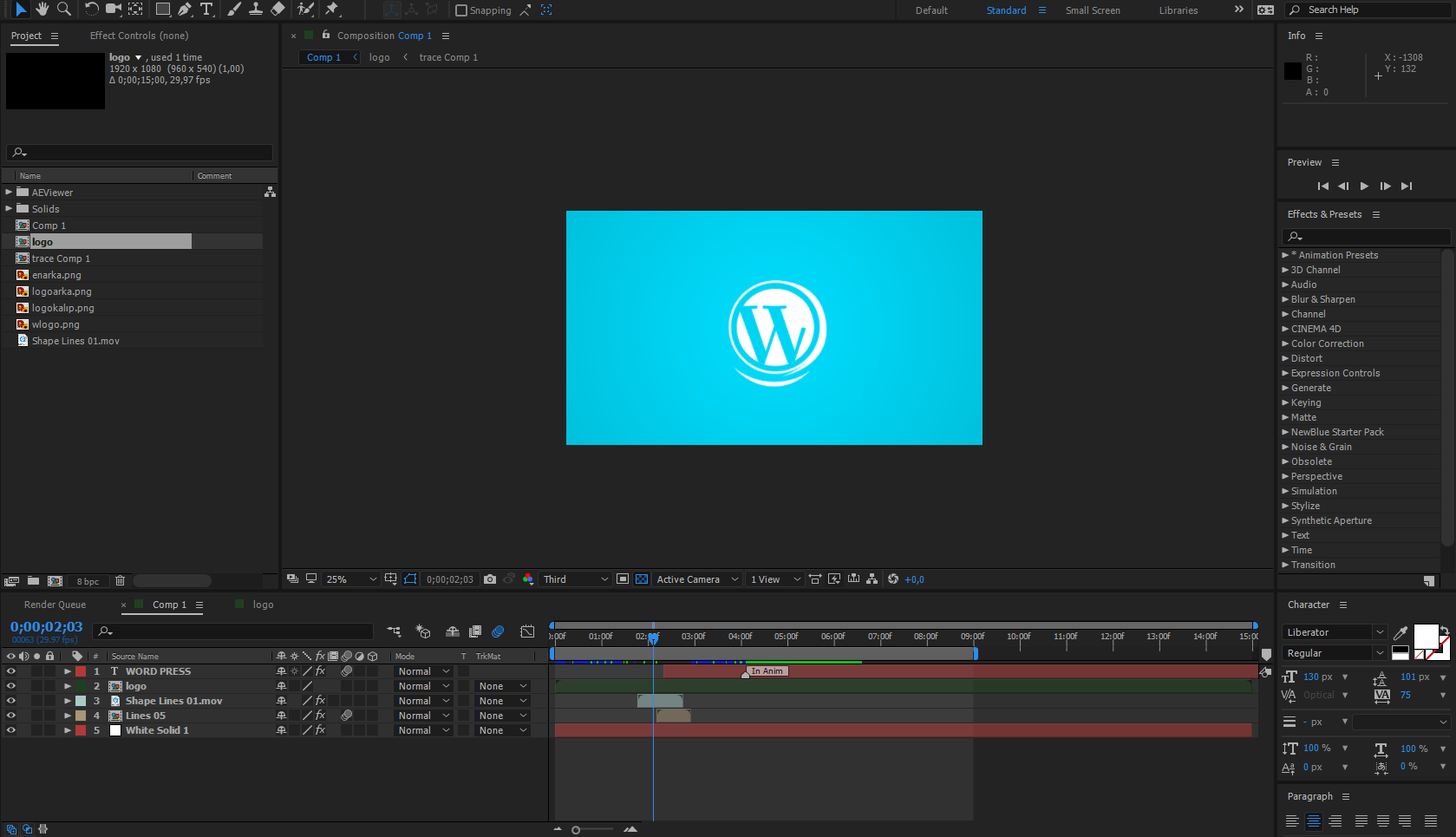Expand WORD PRESS layer properties

(68, 671)
